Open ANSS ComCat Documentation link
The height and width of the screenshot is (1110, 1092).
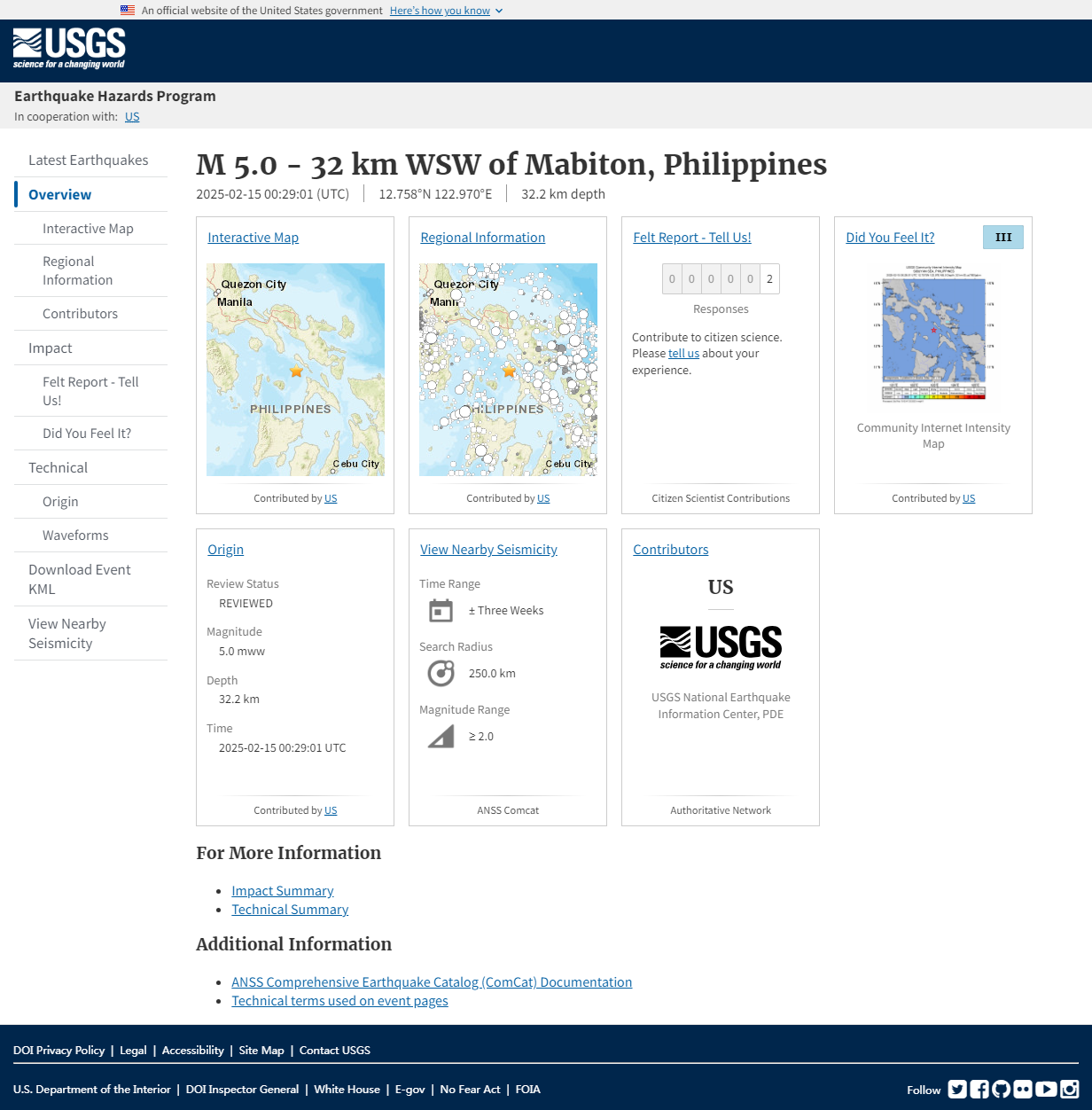pos(432,982)
